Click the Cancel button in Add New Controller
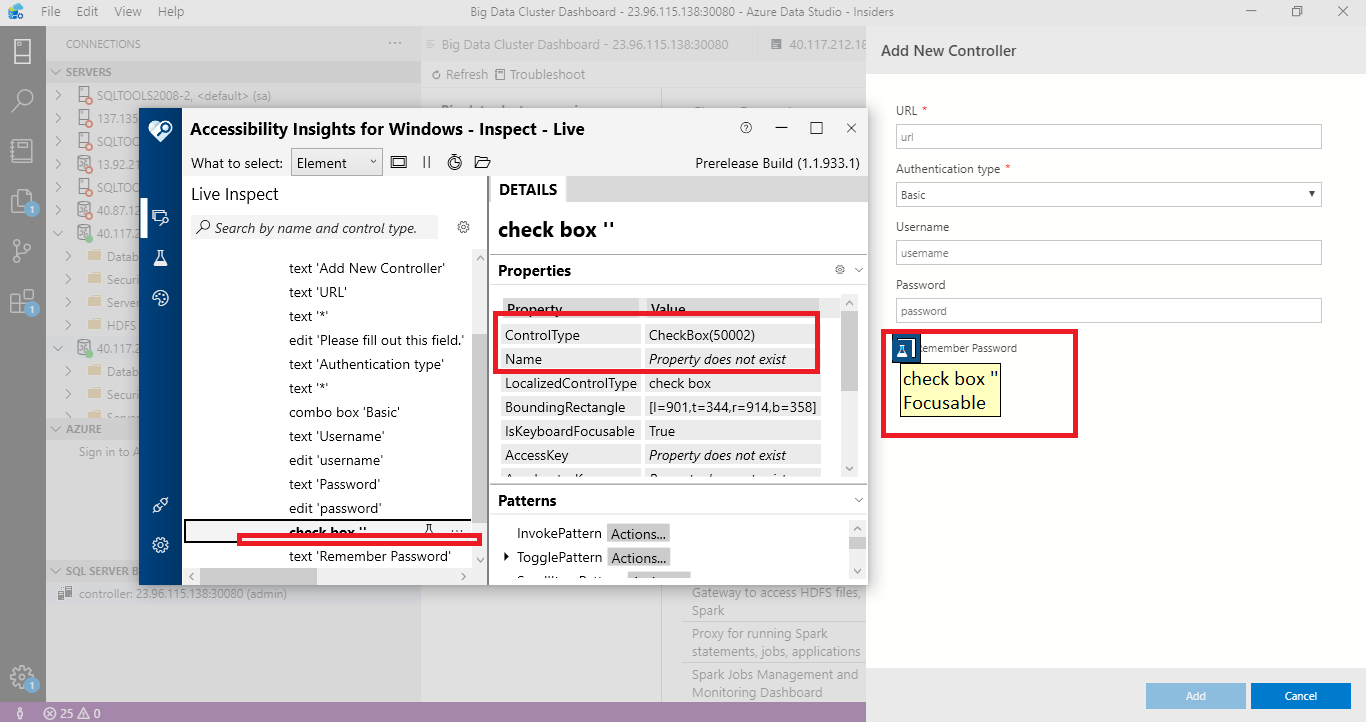Image resolution: width=1366 pixels, height=722 pixels. [1300, 695]
